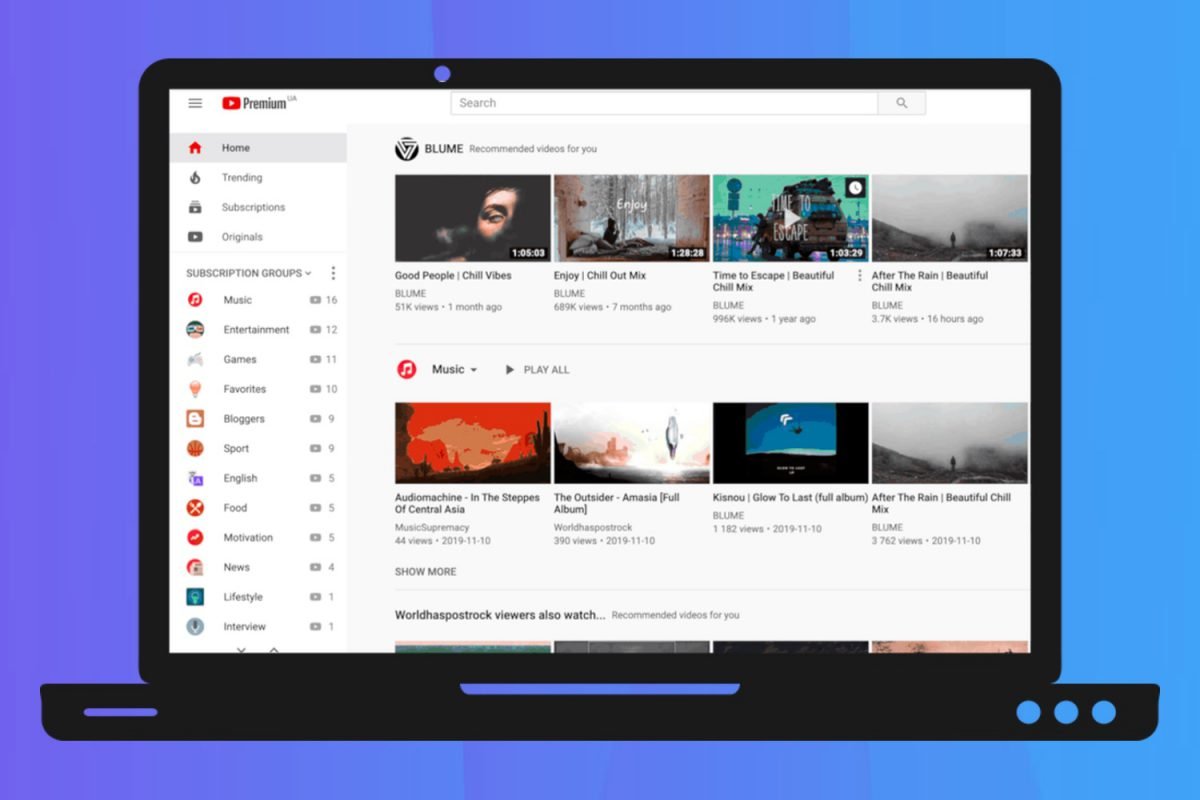Play Good People Chill Vibes thumbnail
The height and width of the screenshot is (800, 1200).
point(473,218)
